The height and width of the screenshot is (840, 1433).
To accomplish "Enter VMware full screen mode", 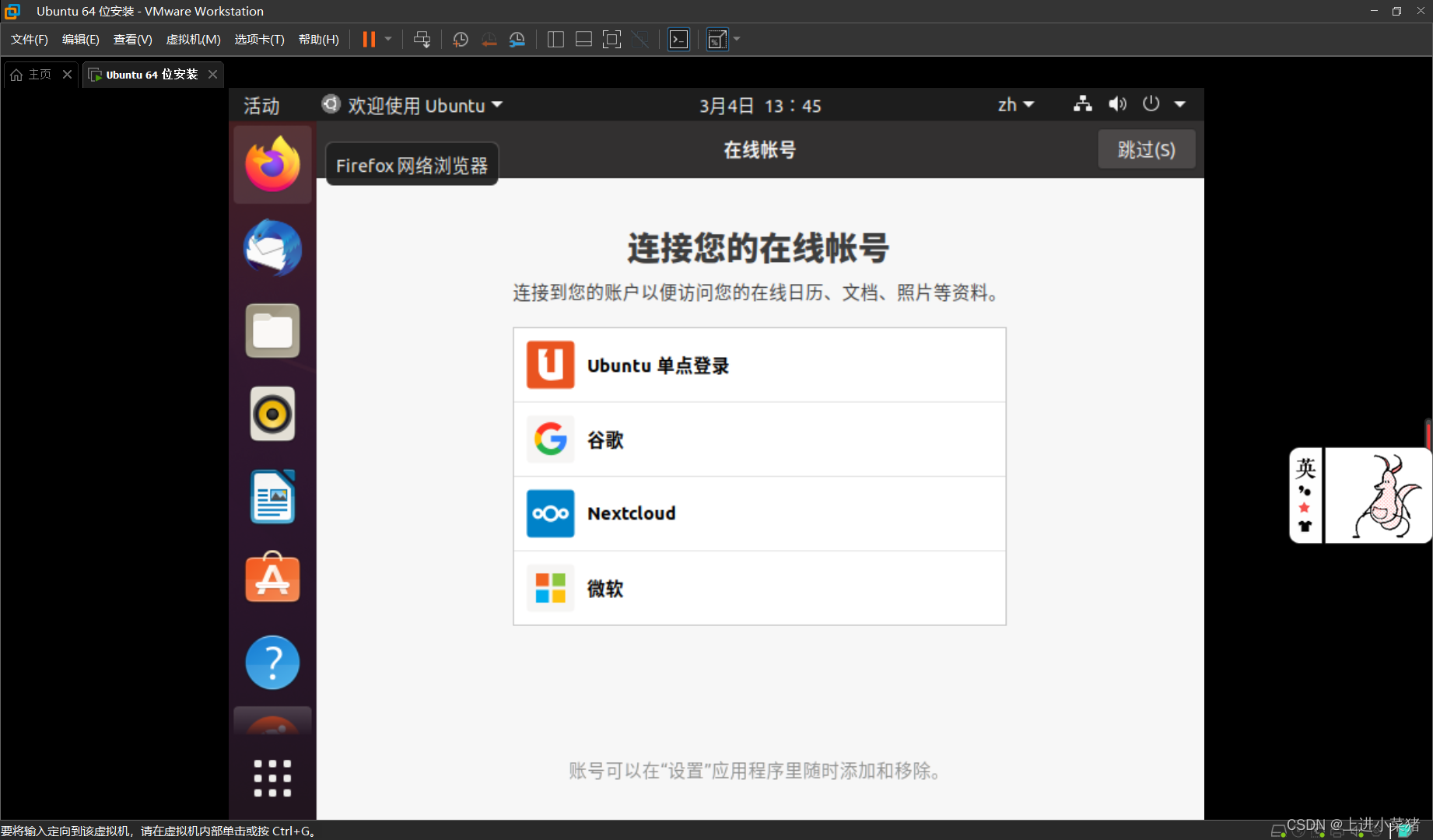I will coord(612,40).
